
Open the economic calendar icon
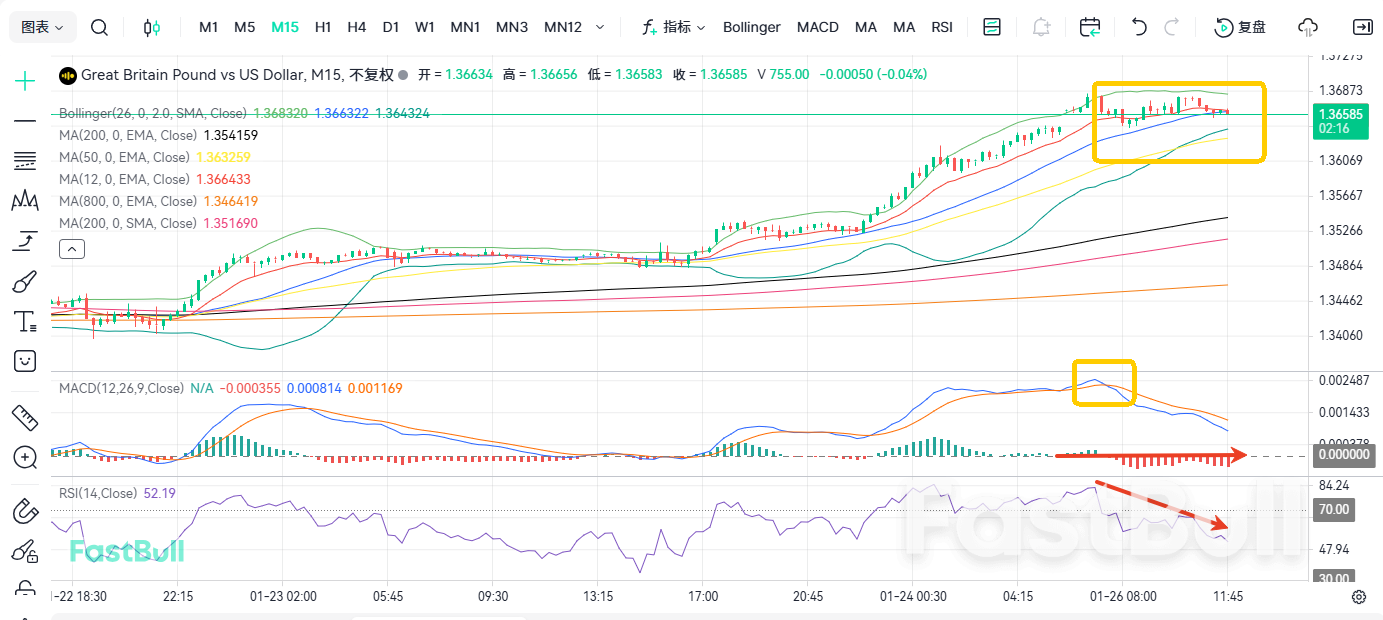pos(1089,27)
